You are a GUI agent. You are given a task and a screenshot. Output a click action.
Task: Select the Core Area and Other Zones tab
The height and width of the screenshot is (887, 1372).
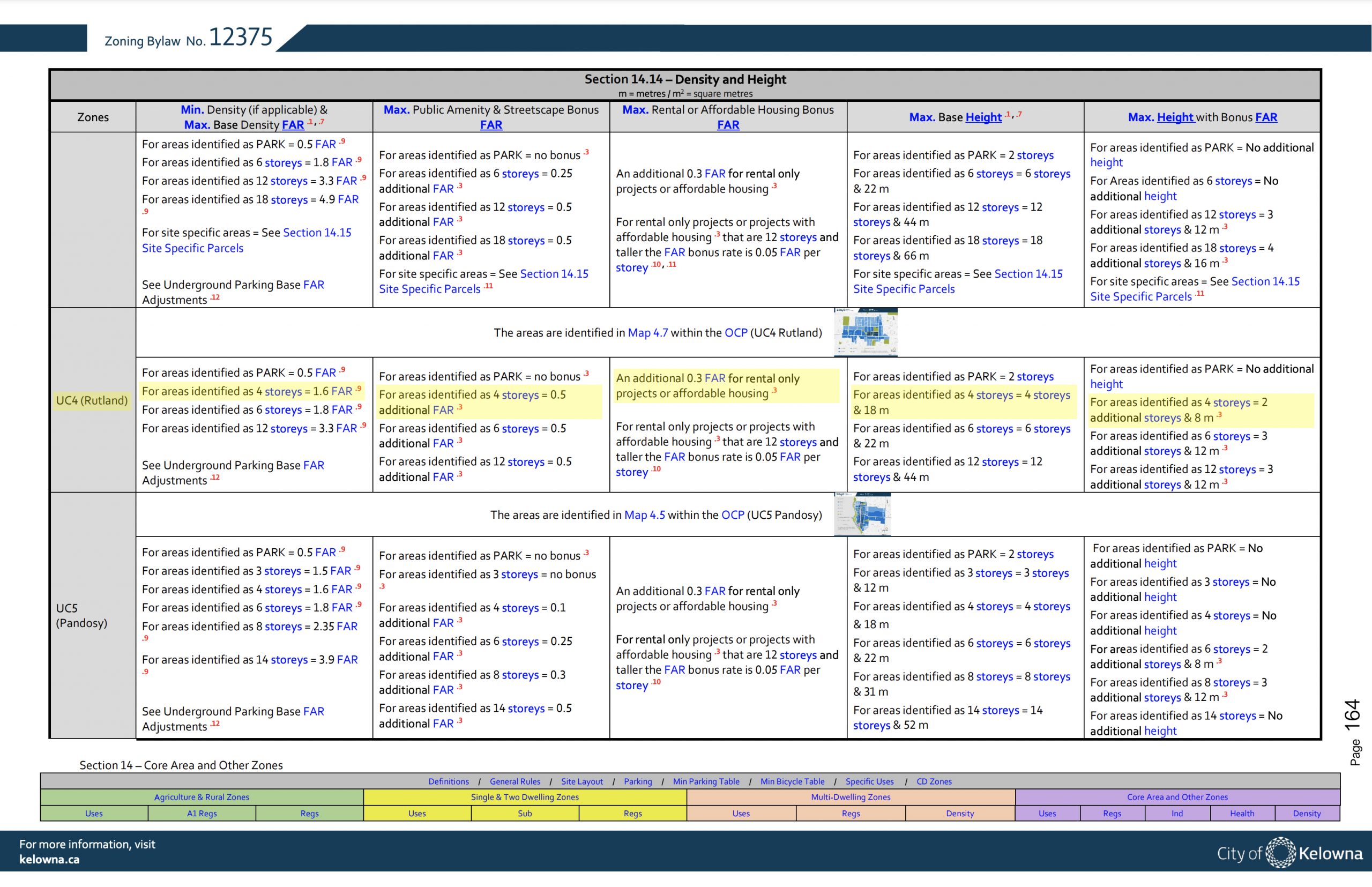[x=1177, y=797]
